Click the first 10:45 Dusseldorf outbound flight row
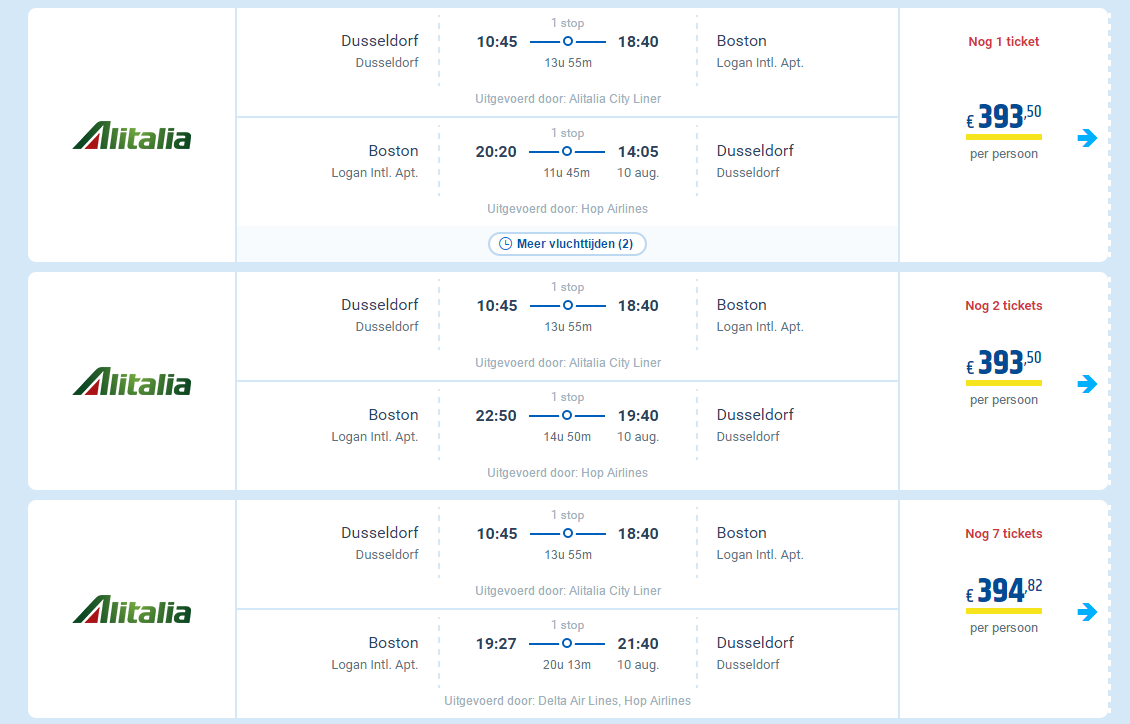This screenshot has width=1130, height=724. click(x=567, y=62)
